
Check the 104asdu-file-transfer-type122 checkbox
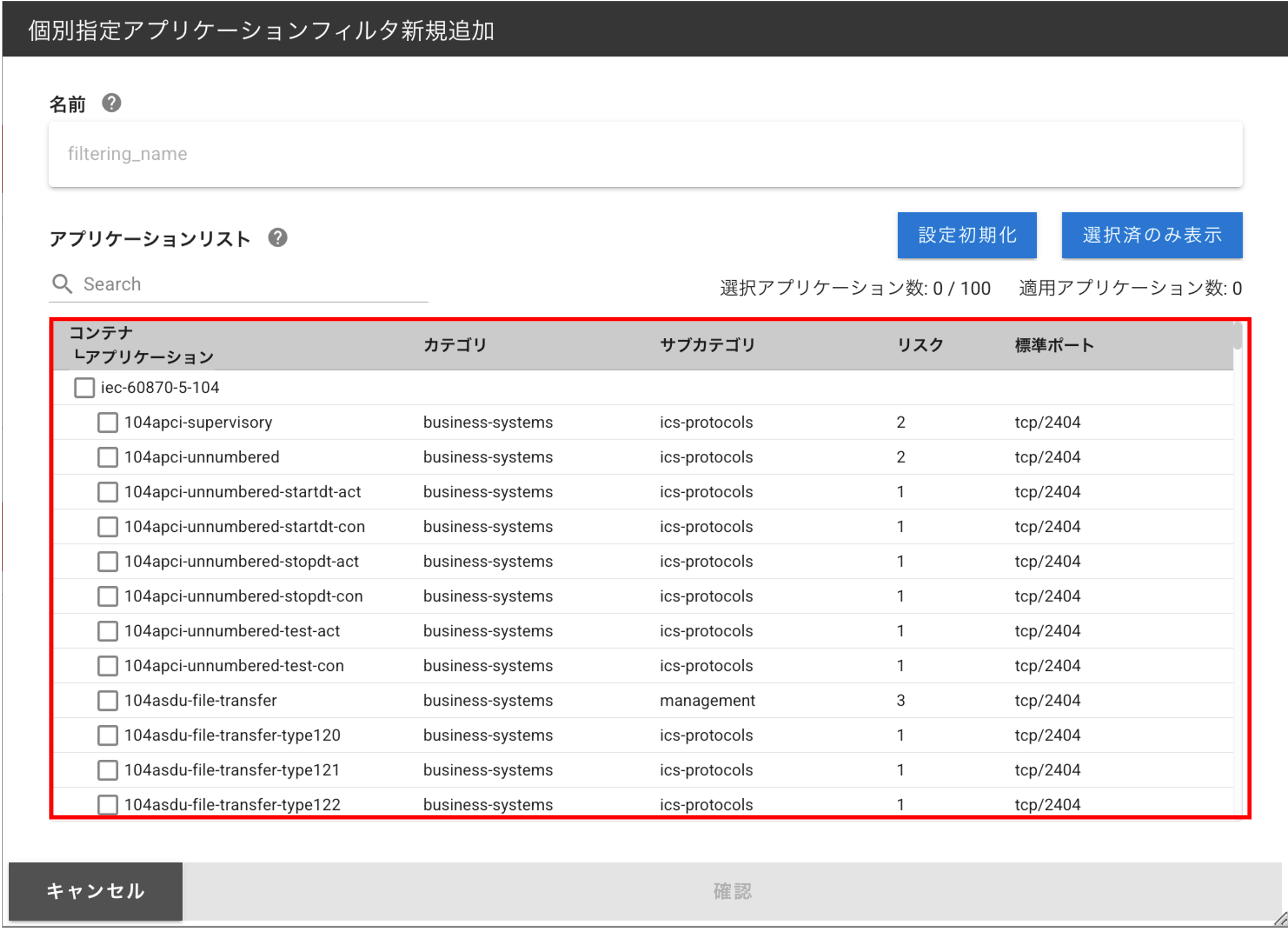(107, 805)
